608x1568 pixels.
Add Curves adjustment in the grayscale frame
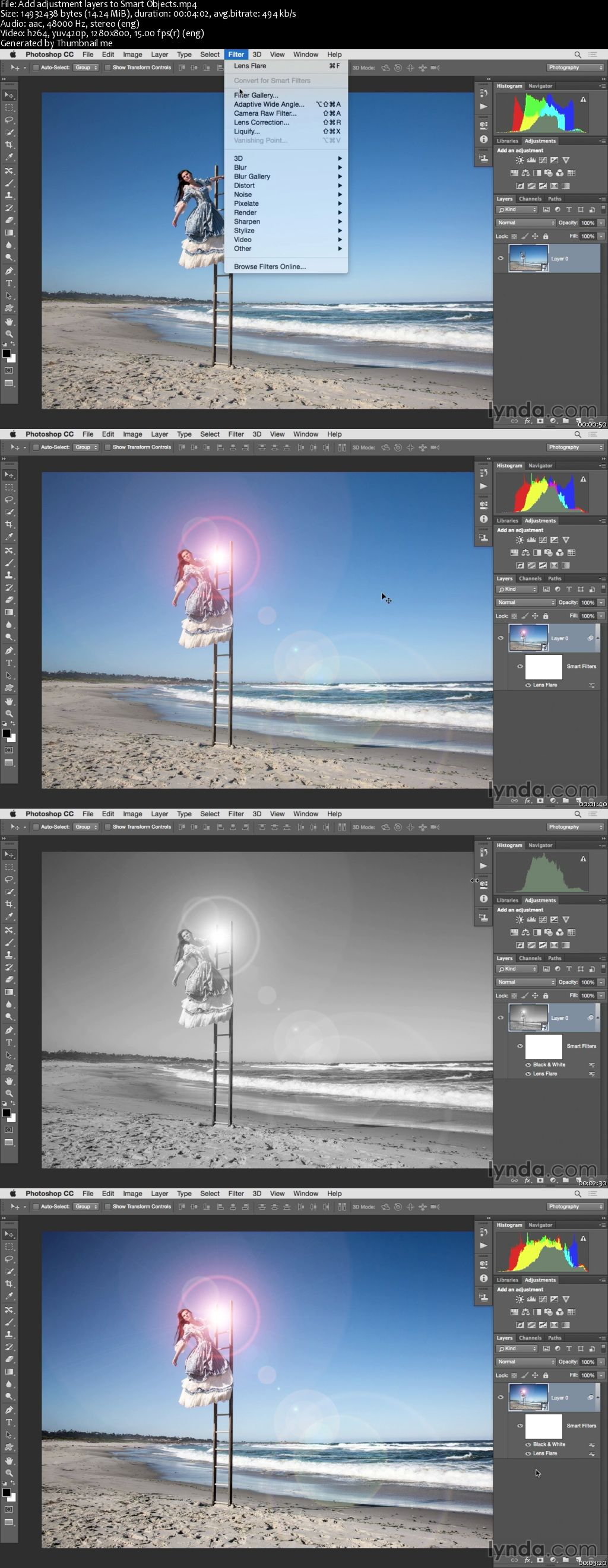click(543, 919)
